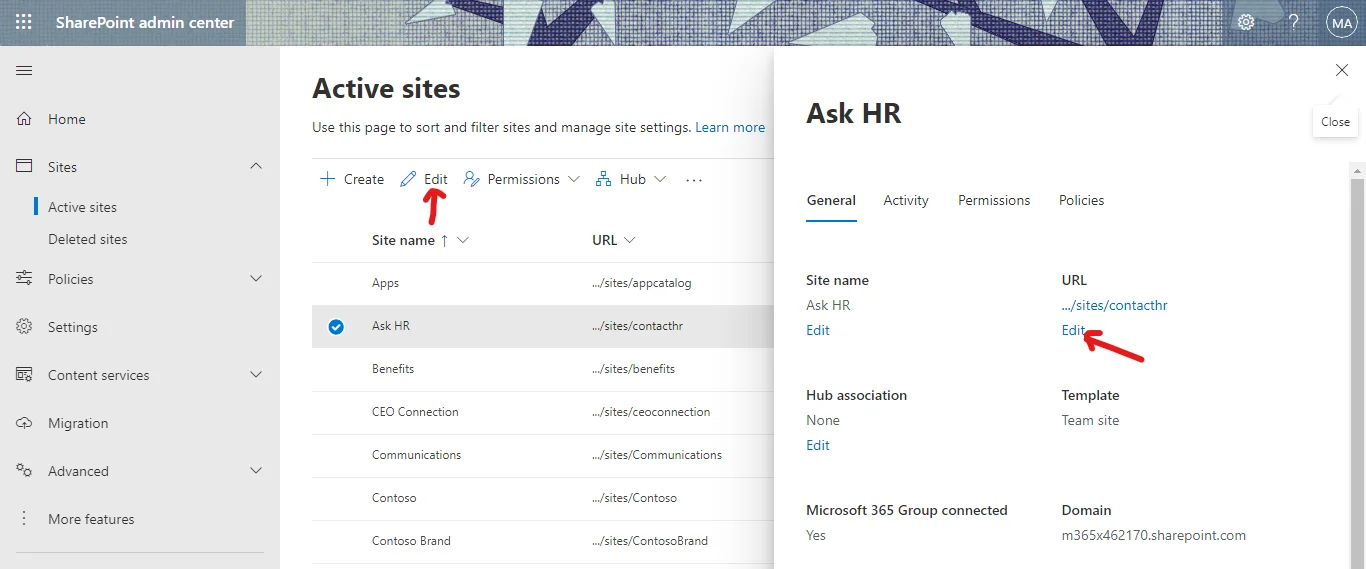Click the m365x462170.sharepoint.com domain text
The width and height of the screenshot is (1366, 569).
pos(1154,535)
